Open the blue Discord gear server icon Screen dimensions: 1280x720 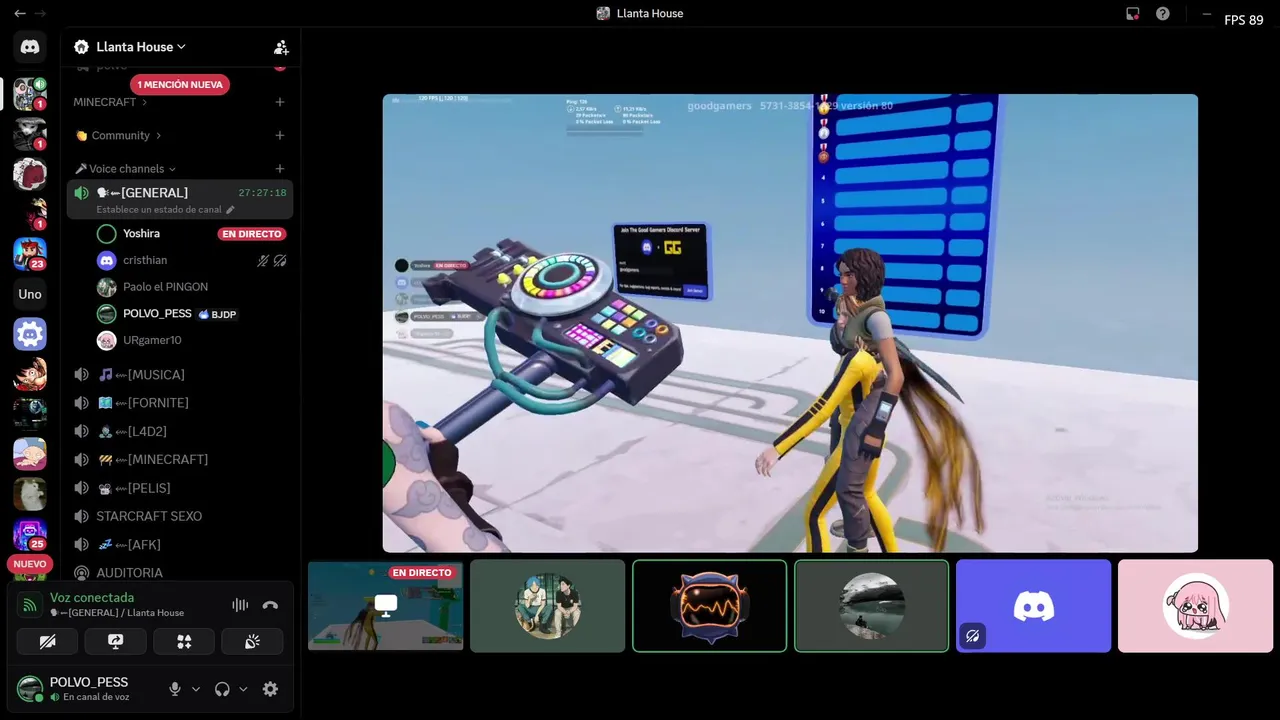pyautogui.click(x=30, y=334)
